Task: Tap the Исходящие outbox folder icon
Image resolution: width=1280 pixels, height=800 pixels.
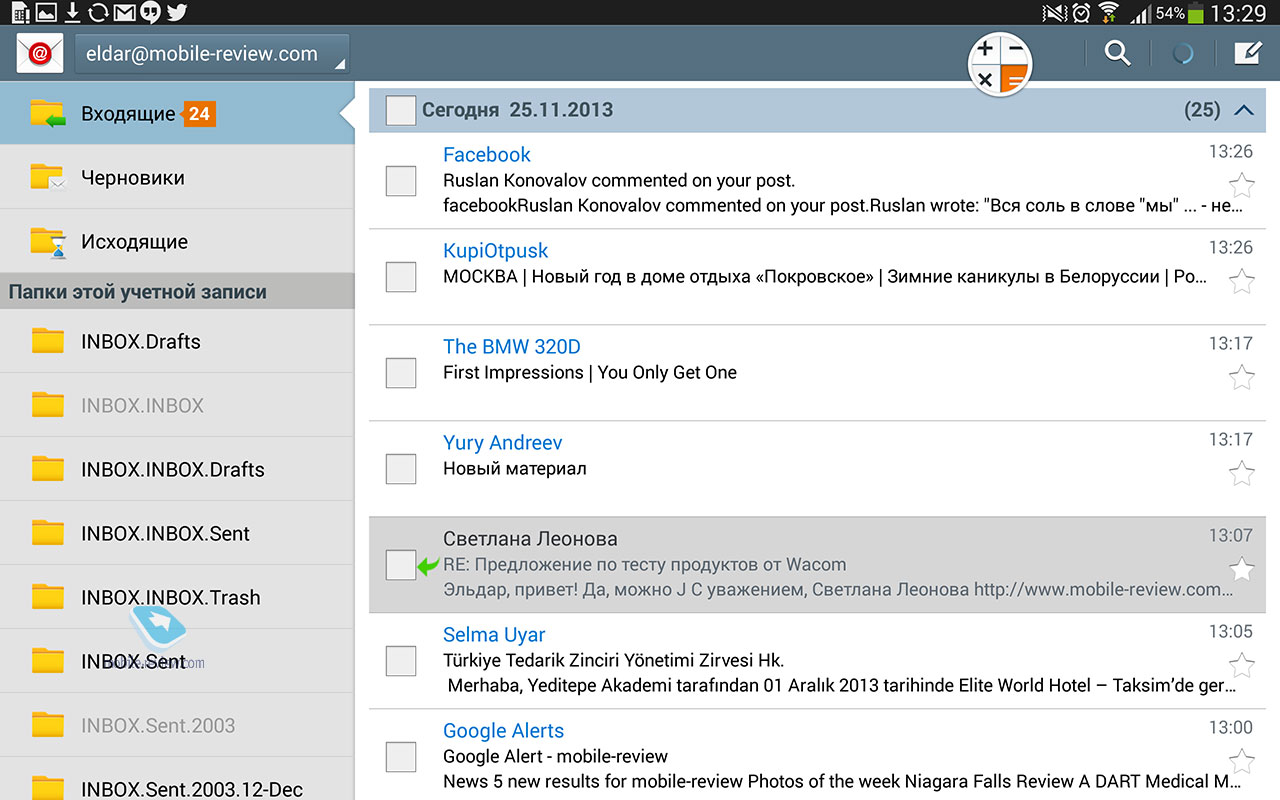Action: pyautogui.click(x=48, y=242)
